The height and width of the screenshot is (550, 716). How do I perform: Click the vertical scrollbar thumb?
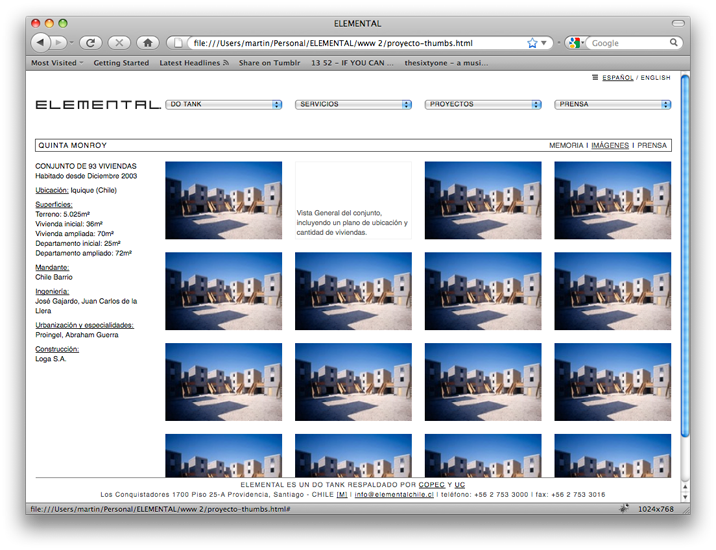tap(685, 256)
